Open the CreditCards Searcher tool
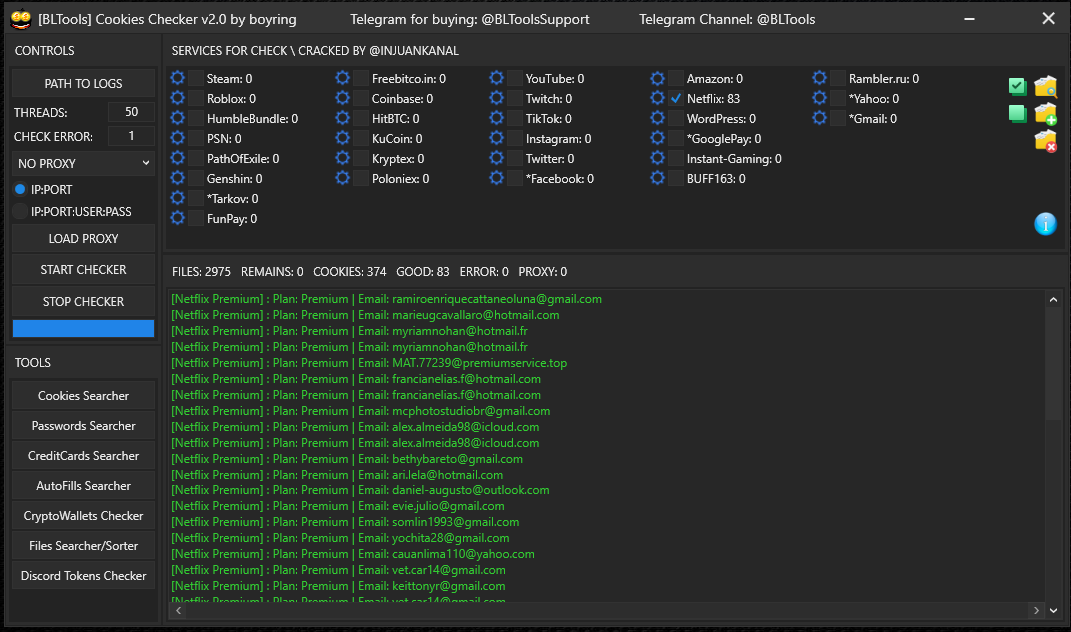The image size is (1071, 632). (x=83, y=456)
